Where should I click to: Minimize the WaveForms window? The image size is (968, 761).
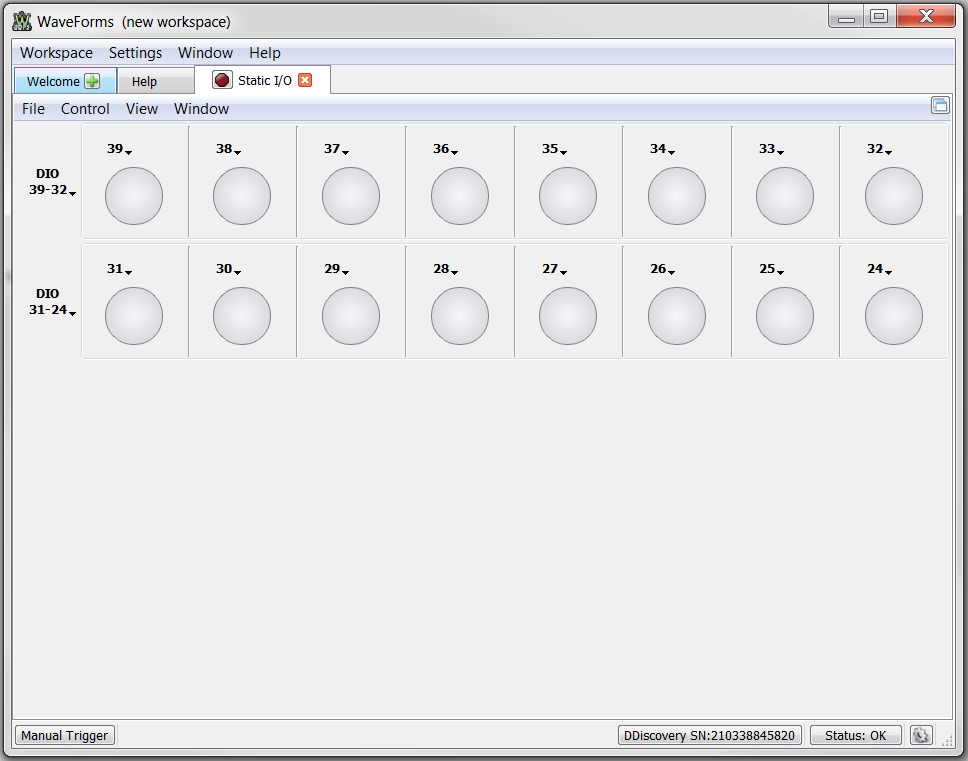[x=846, y=17]
